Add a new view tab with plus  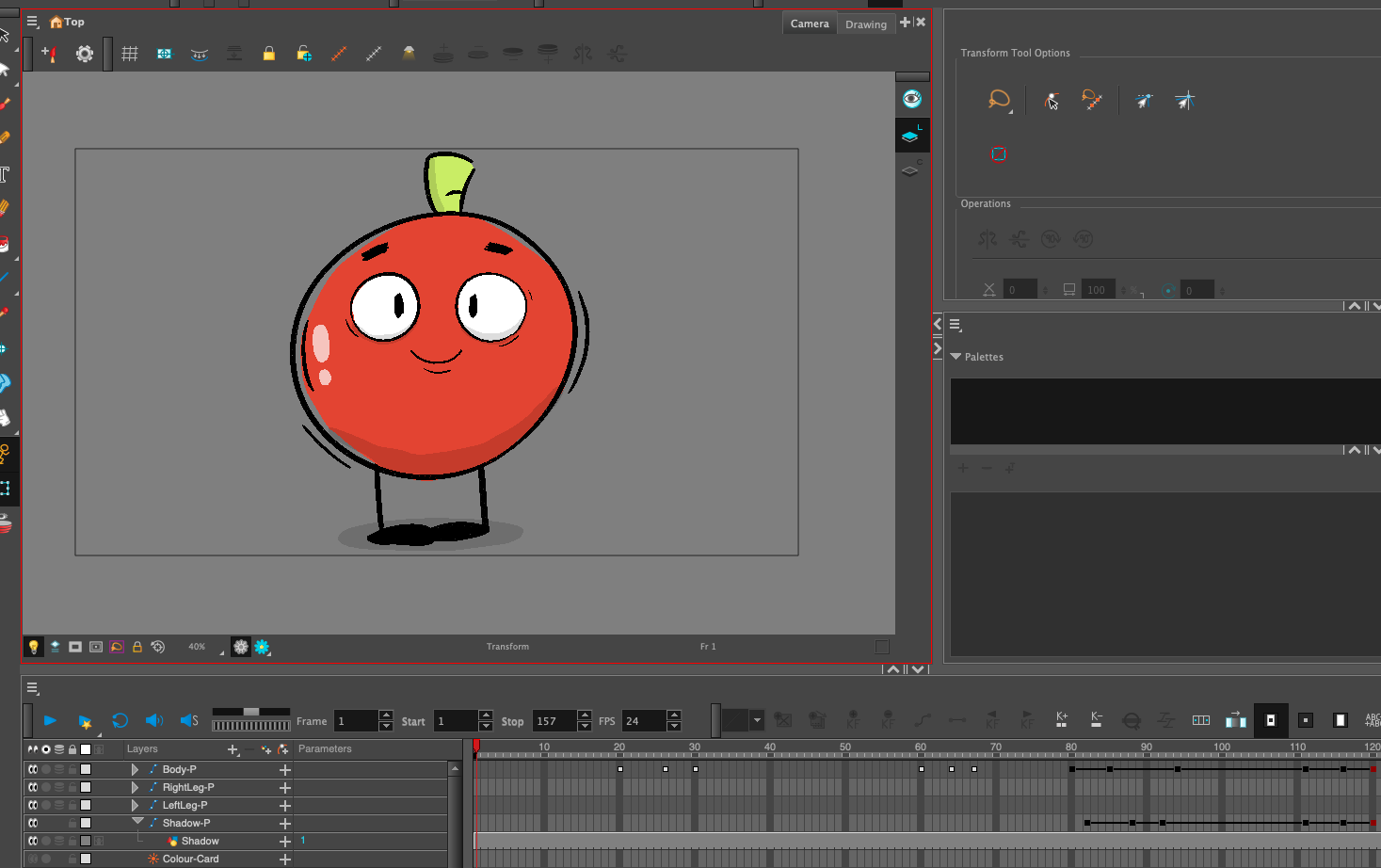coord(905,22)
